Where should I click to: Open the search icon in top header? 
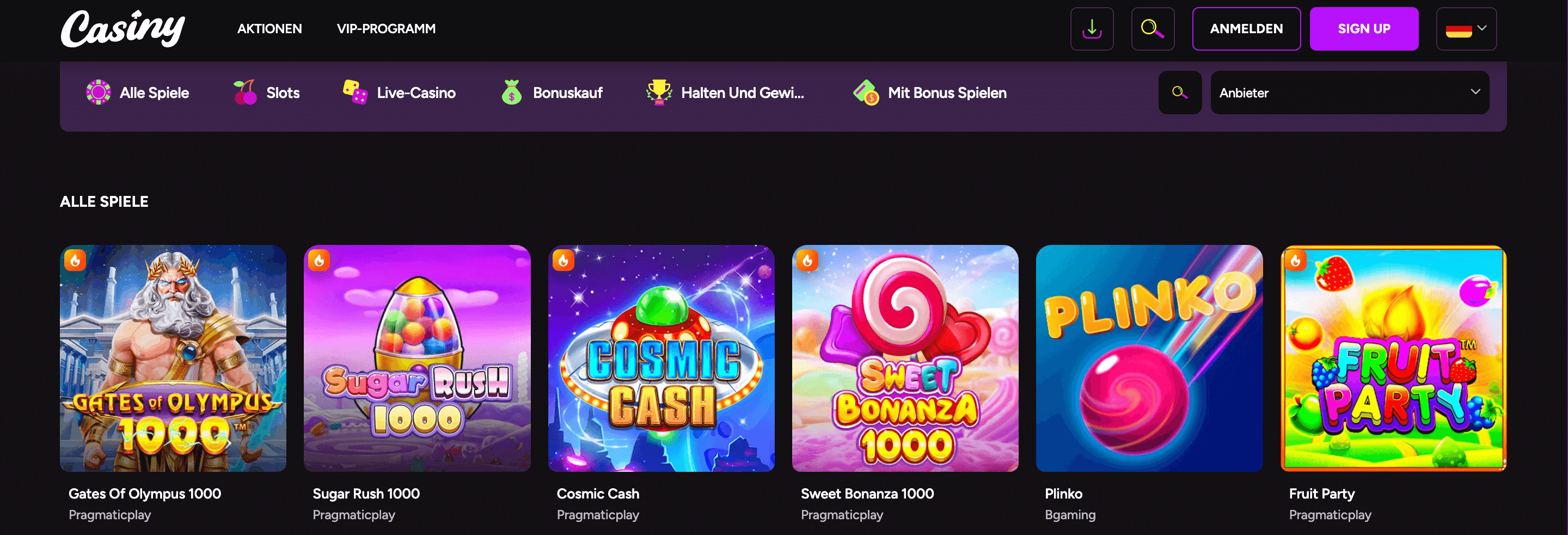1152,29
